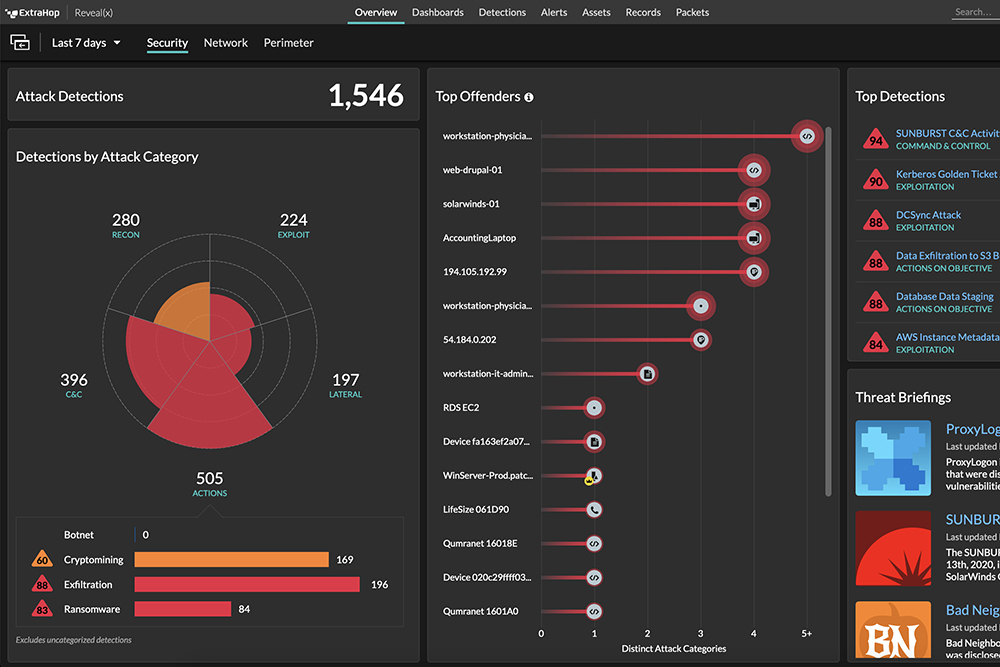Open the Top Offenders info tooltip icon
The height and width of the screenshot is (667, 1000).
coord(528,96)
